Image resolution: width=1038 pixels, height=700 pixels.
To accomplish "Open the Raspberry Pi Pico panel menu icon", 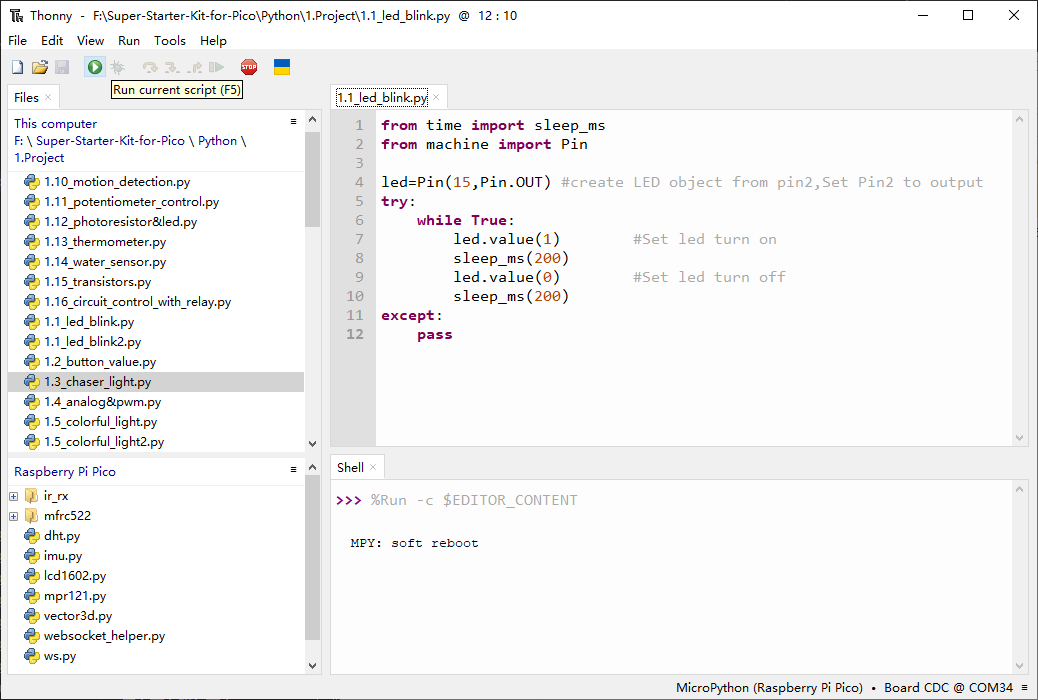I will [293, 470].
